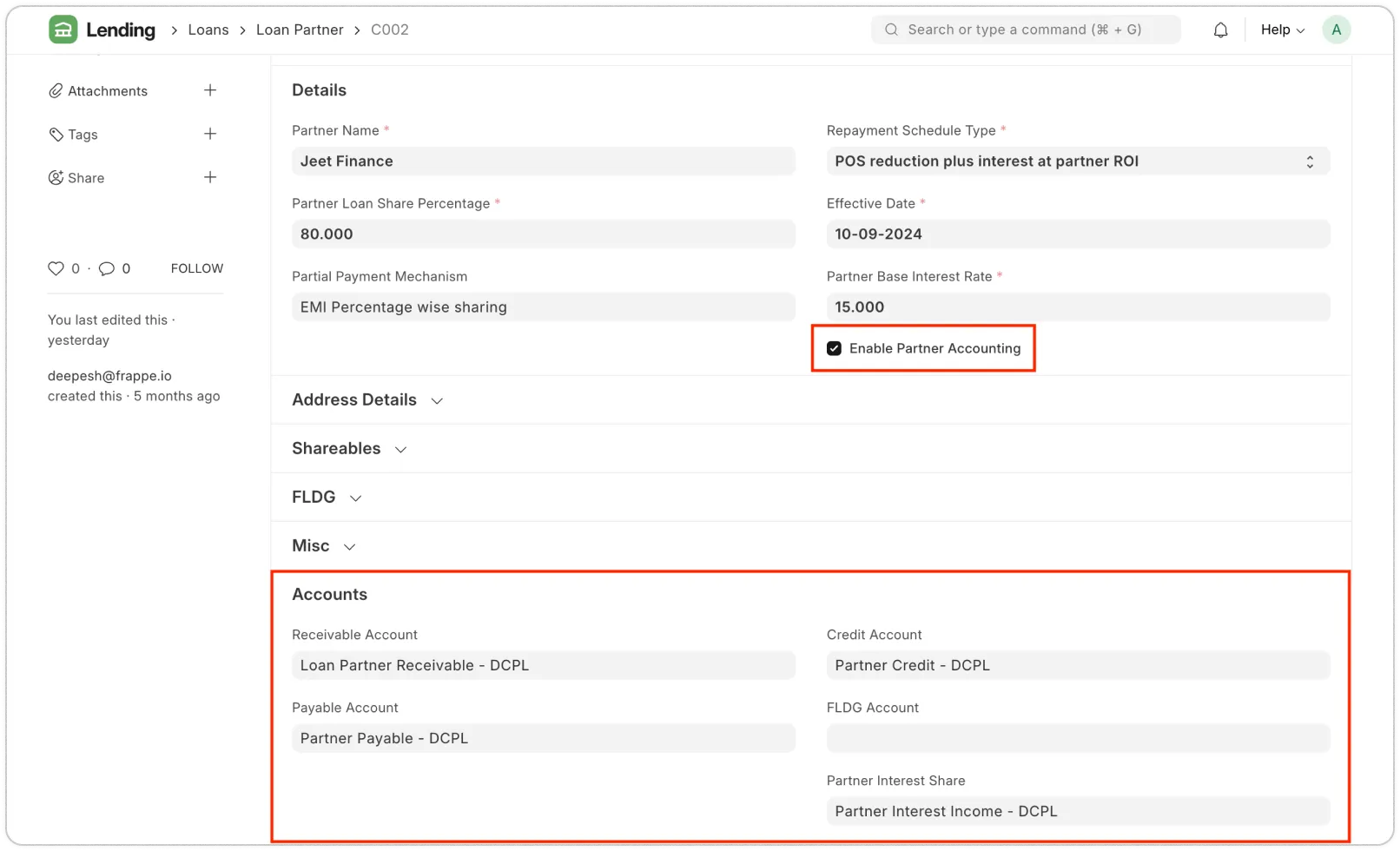This screenshot has width=1400, height=851.
Task: Click the tags icon in the sidebar
Action: point(56,134)
